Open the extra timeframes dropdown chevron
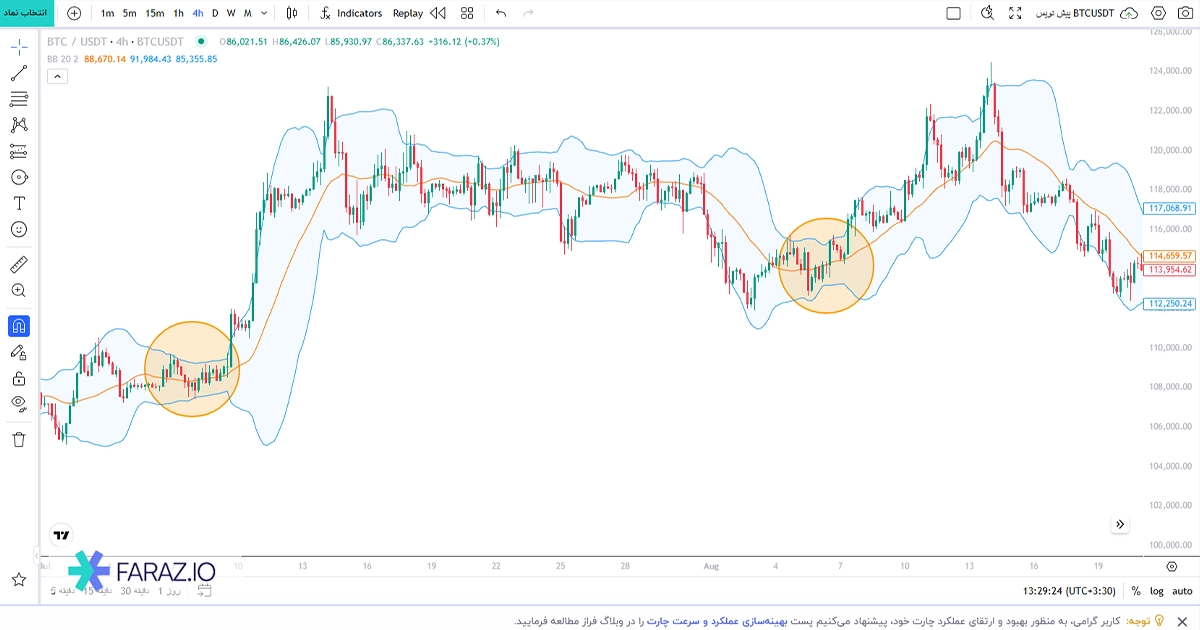 point(266,14)
